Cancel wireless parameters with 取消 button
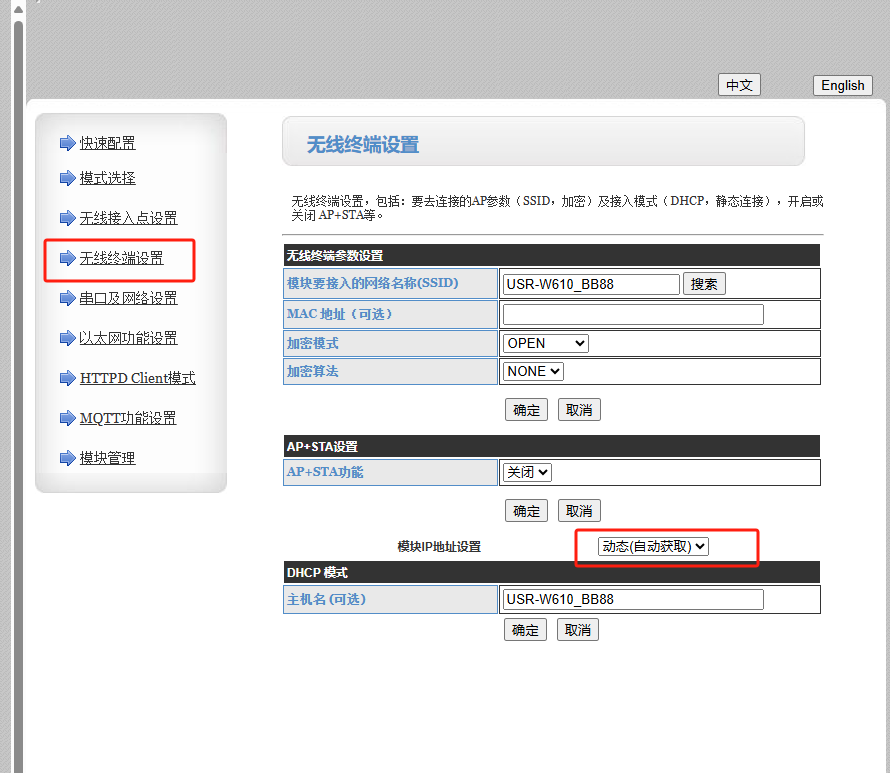This screenshot has width=890, height=773. point(579,410)
